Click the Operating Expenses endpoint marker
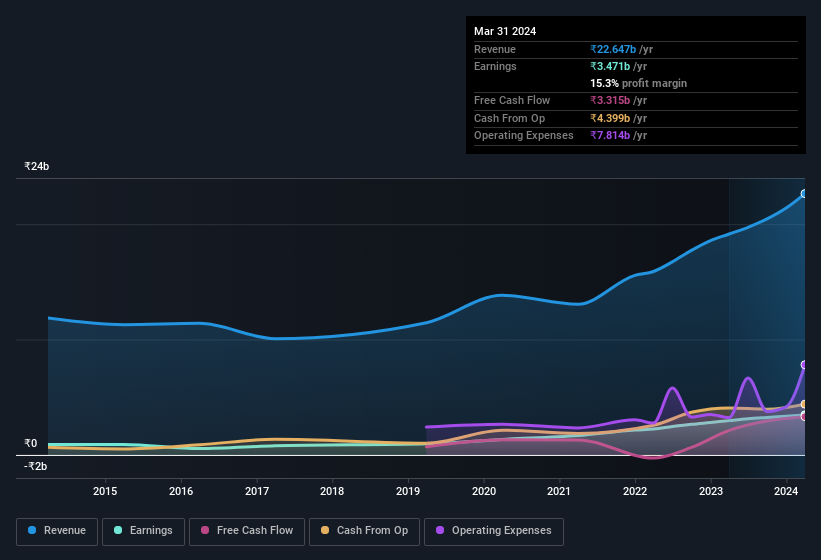821x560 pixels. point(804,365)
